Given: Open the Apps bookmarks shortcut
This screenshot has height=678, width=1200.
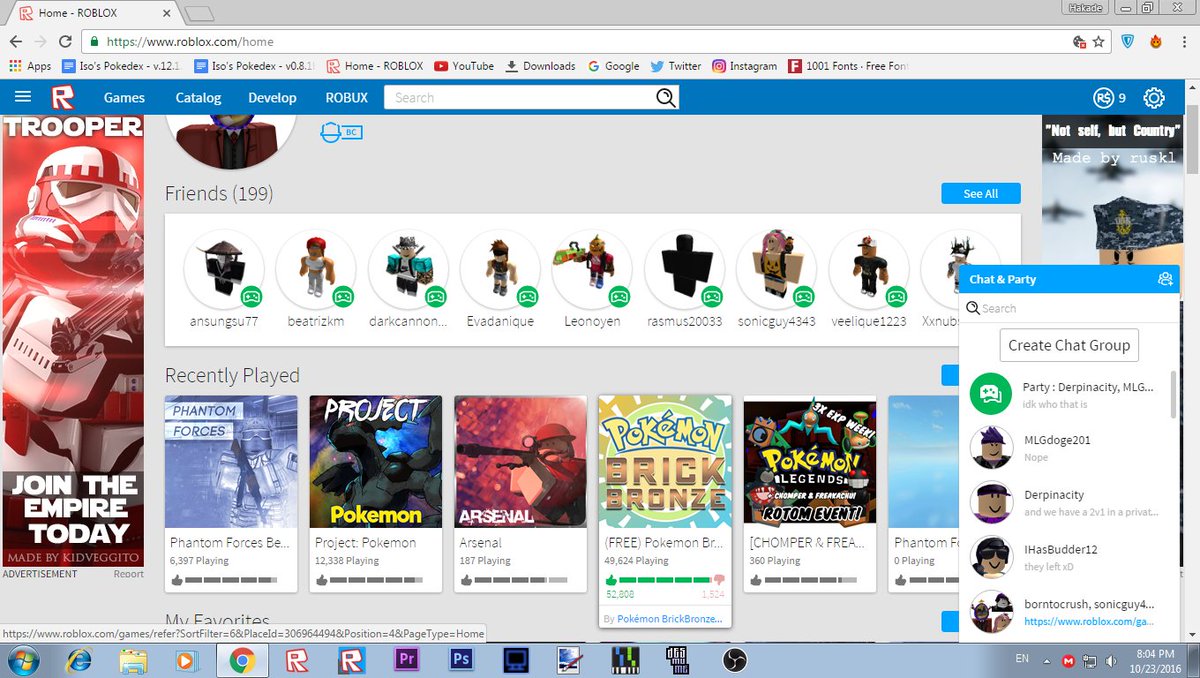Looking at the screenshot, I should click(x=30, y=66).
